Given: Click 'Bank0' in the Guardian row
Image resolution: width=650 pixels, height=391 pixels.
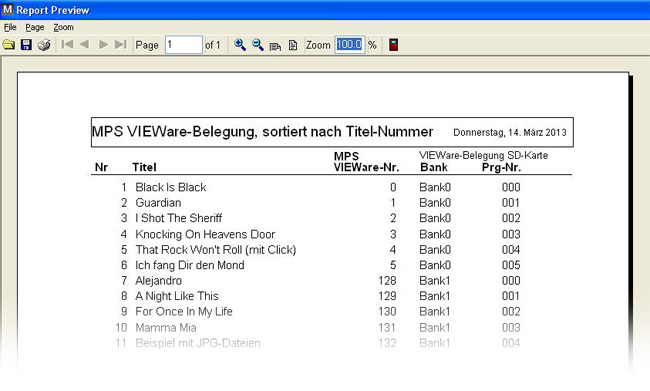Looking at the screenshot, I should [x=435, y=203].
